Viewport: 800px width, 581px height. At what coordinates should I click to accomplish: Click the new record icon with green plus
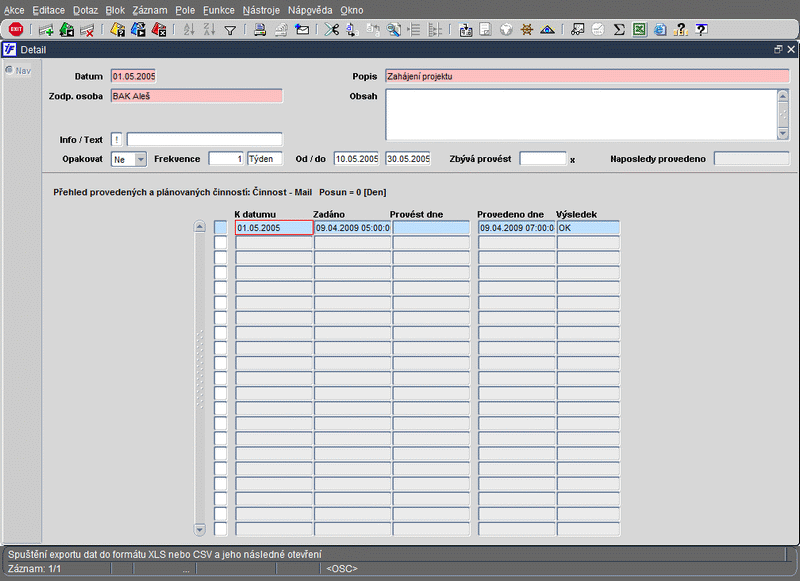(46, 30)
